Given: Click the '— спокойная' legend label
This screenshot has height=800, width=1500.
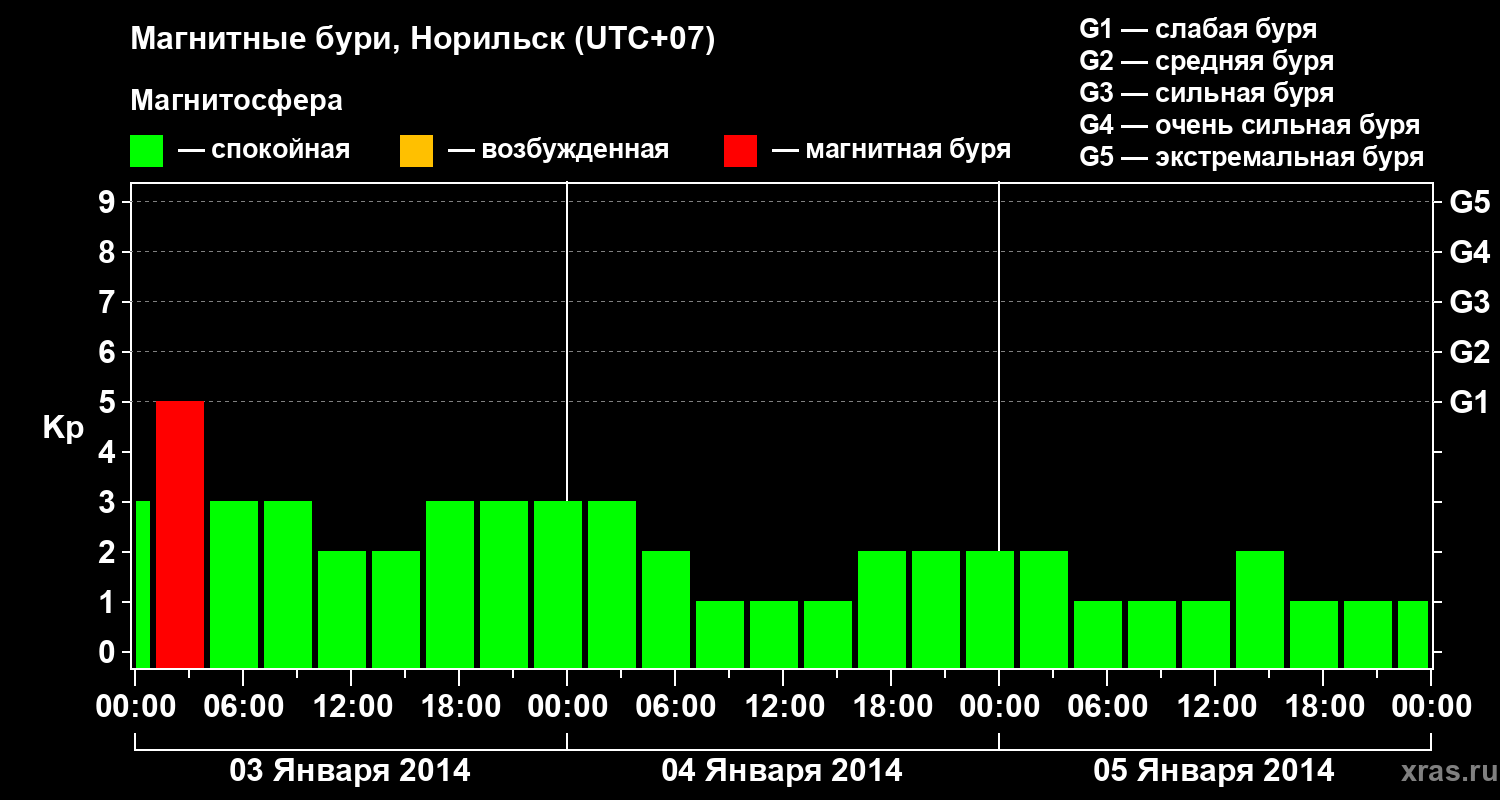Looking at the screenshot, I should click(x=264, y=150).
